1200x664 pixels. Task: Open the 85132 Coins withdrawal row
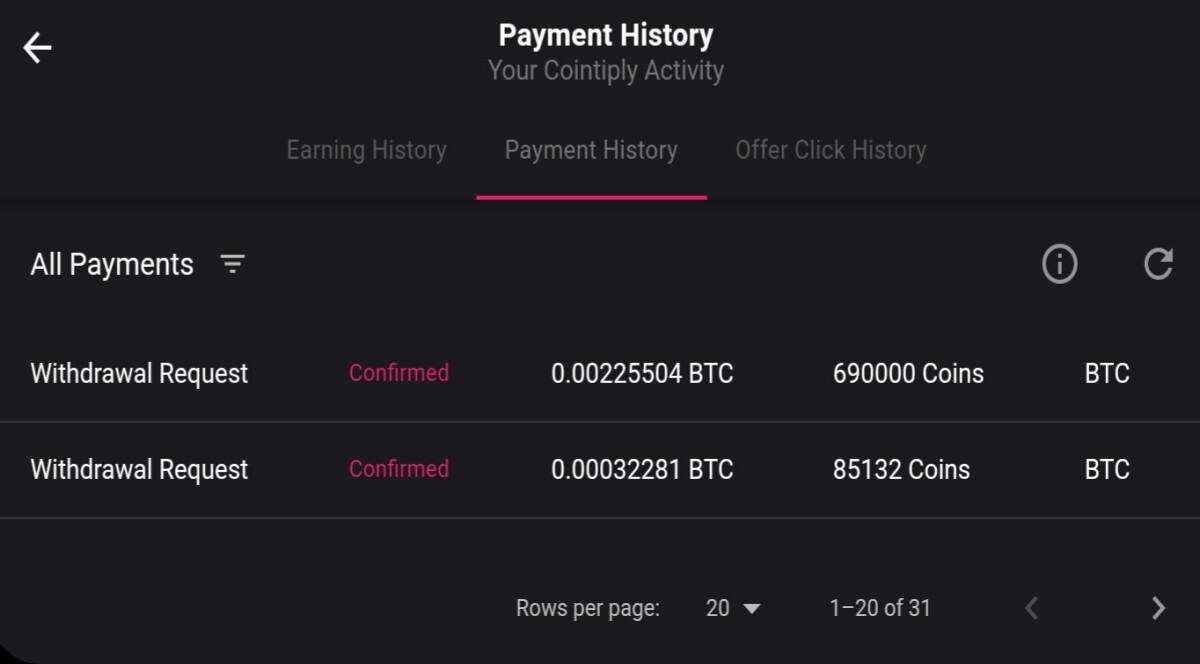point(600,470)
